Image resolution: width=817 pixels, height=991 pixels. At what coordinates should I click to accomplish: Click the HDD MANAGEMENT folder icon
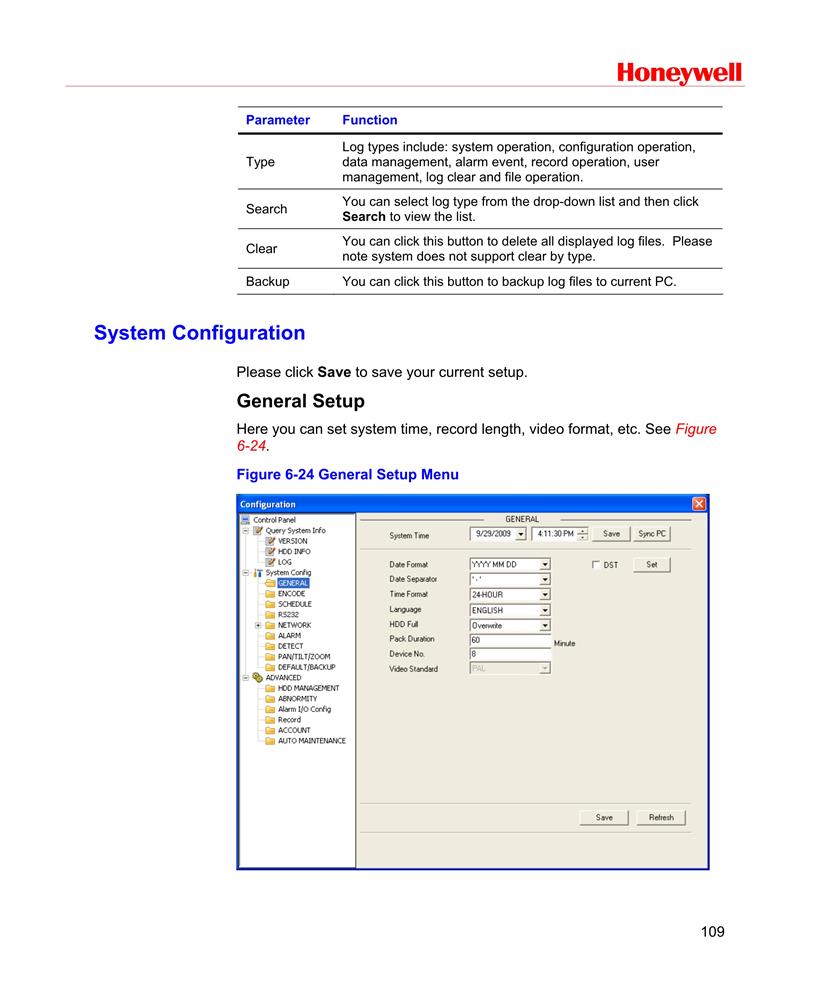tap(270, 688)
